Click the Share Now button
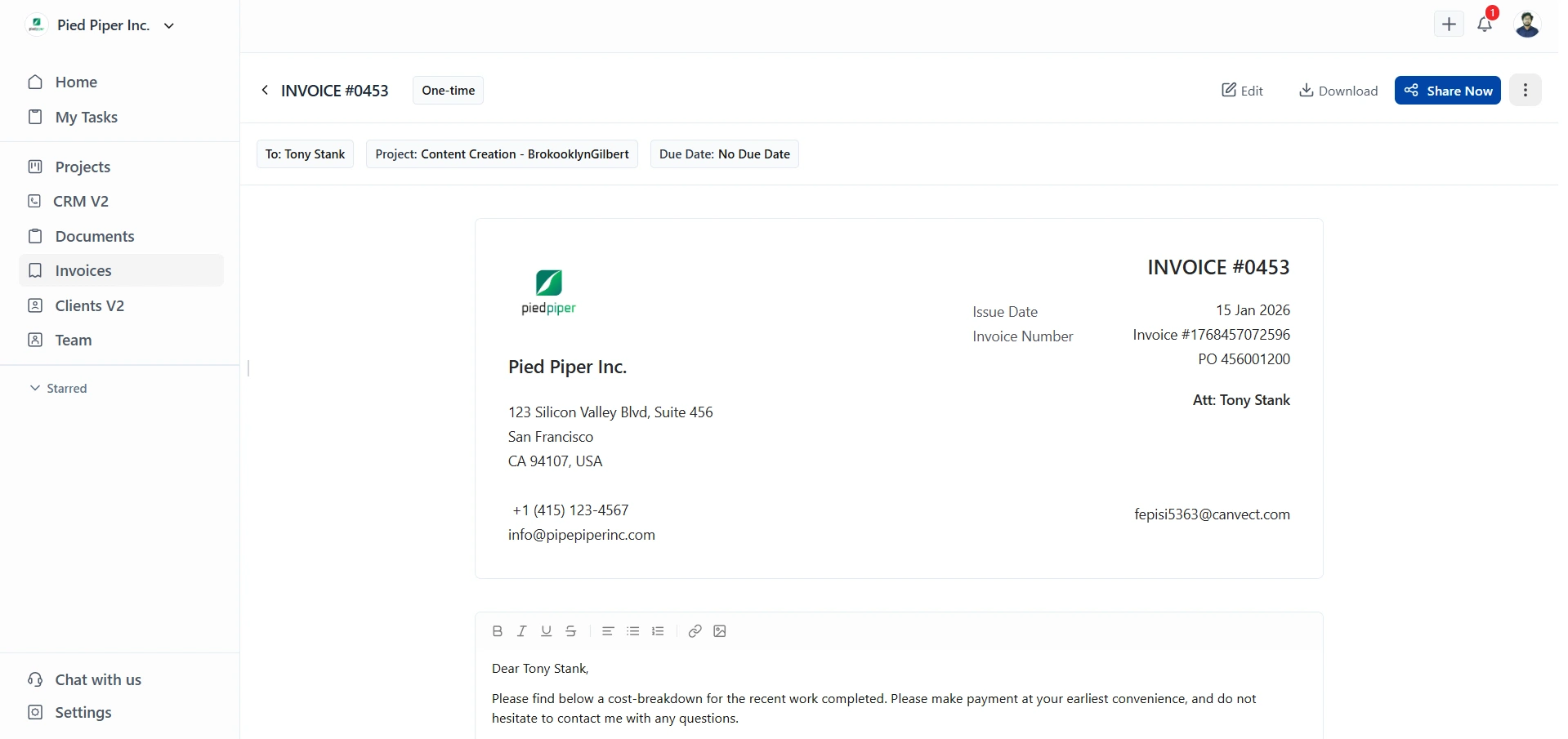This screenshot has width=1568, height=739. coord(1447,91)
